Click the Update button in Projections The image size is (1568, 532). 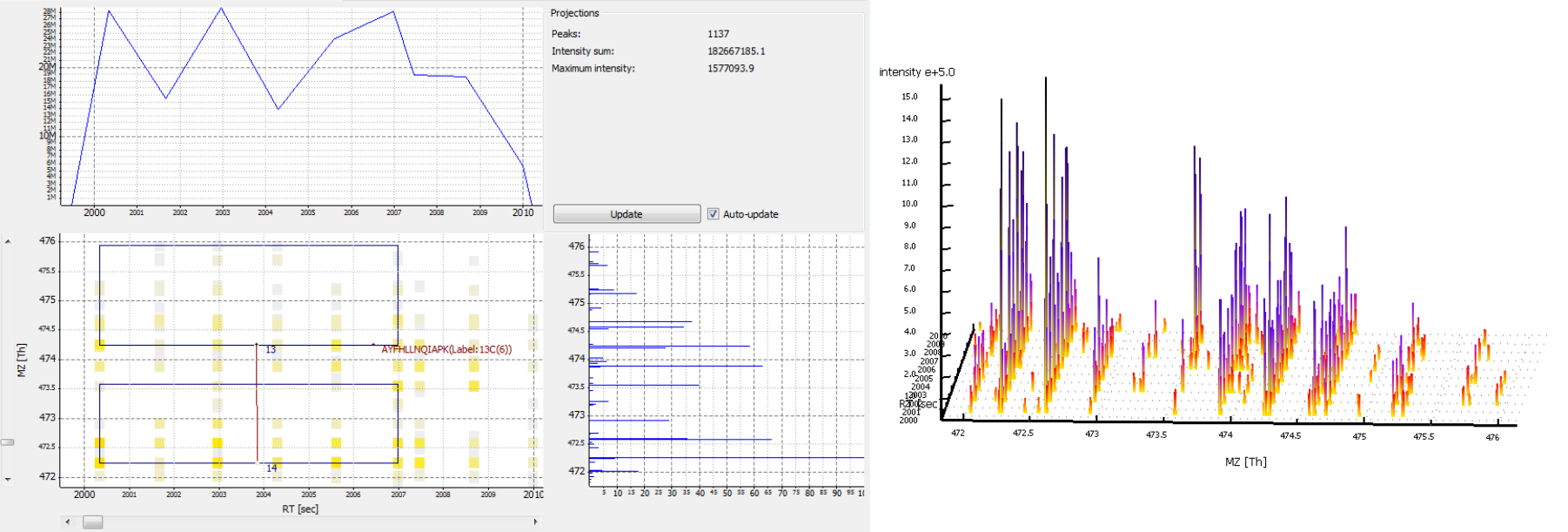tap(627, 214)
